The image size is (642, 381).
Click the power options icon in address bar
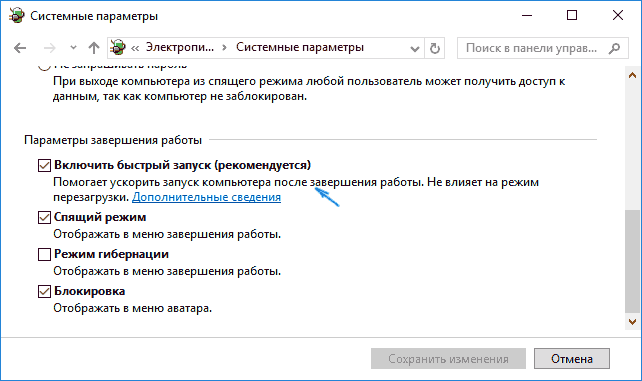118,47
